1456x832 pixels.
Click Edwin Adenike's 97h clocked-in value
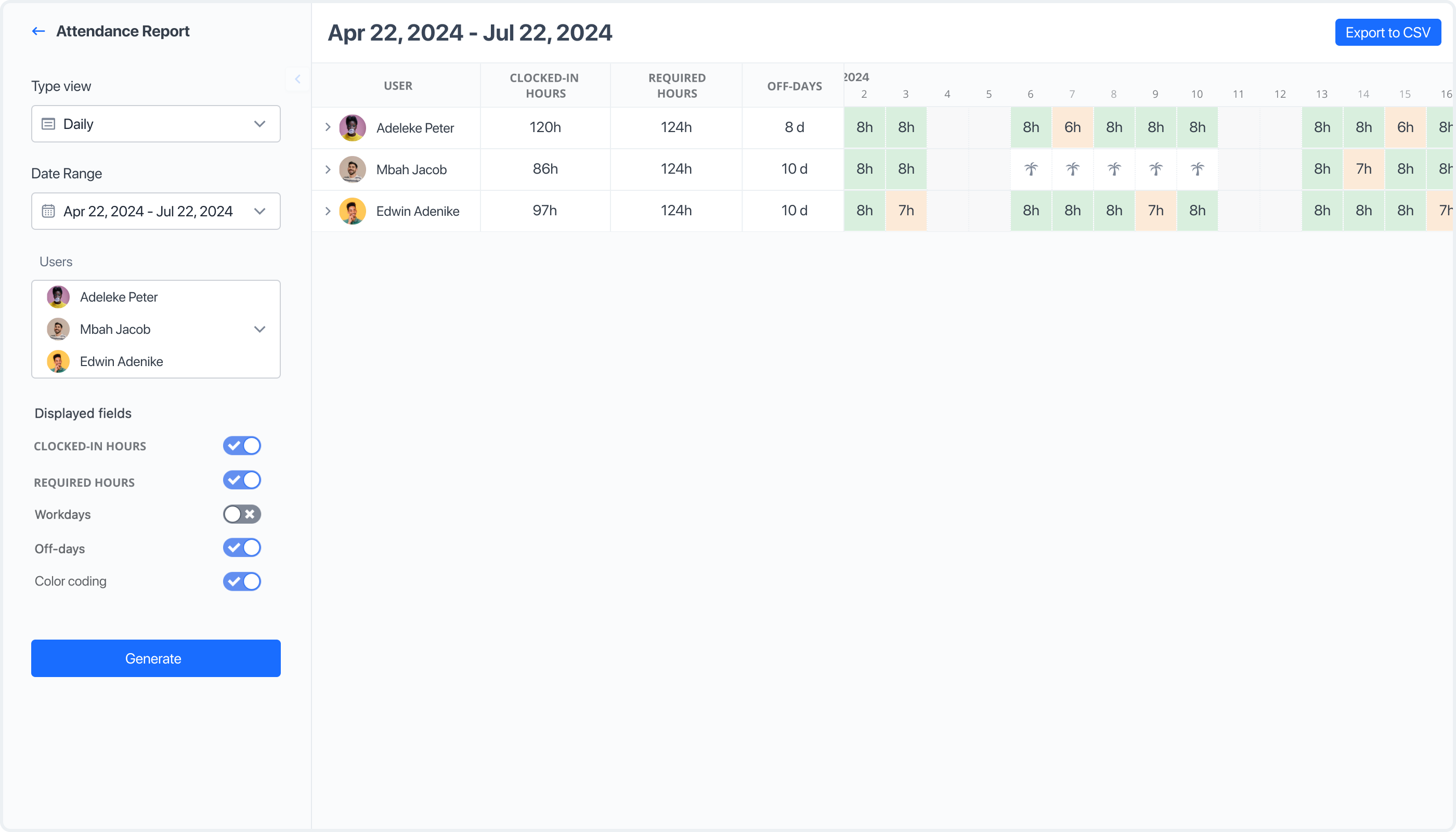[545, 211]
